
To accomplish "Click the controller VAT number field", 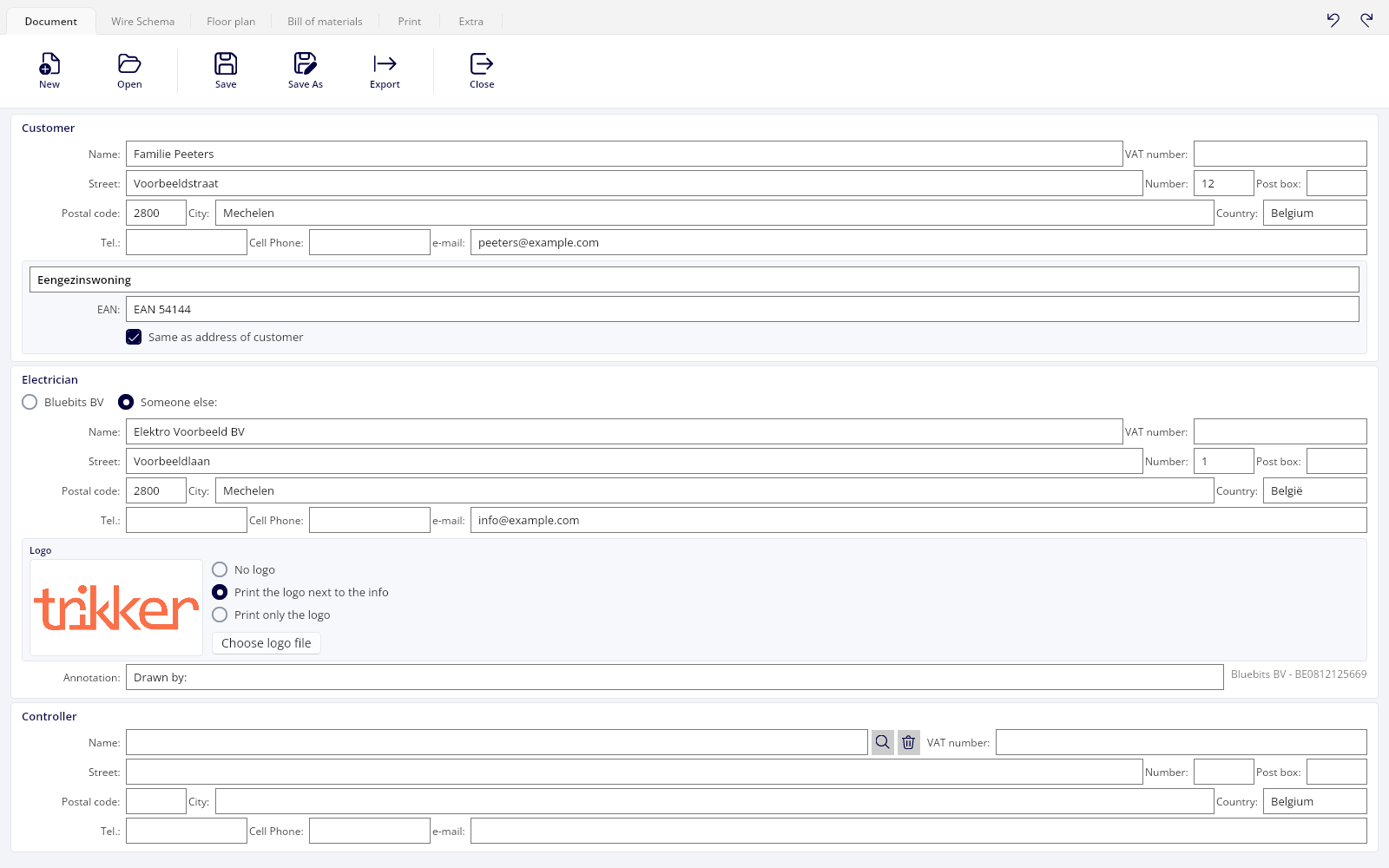I will (x=1181, y=742).
